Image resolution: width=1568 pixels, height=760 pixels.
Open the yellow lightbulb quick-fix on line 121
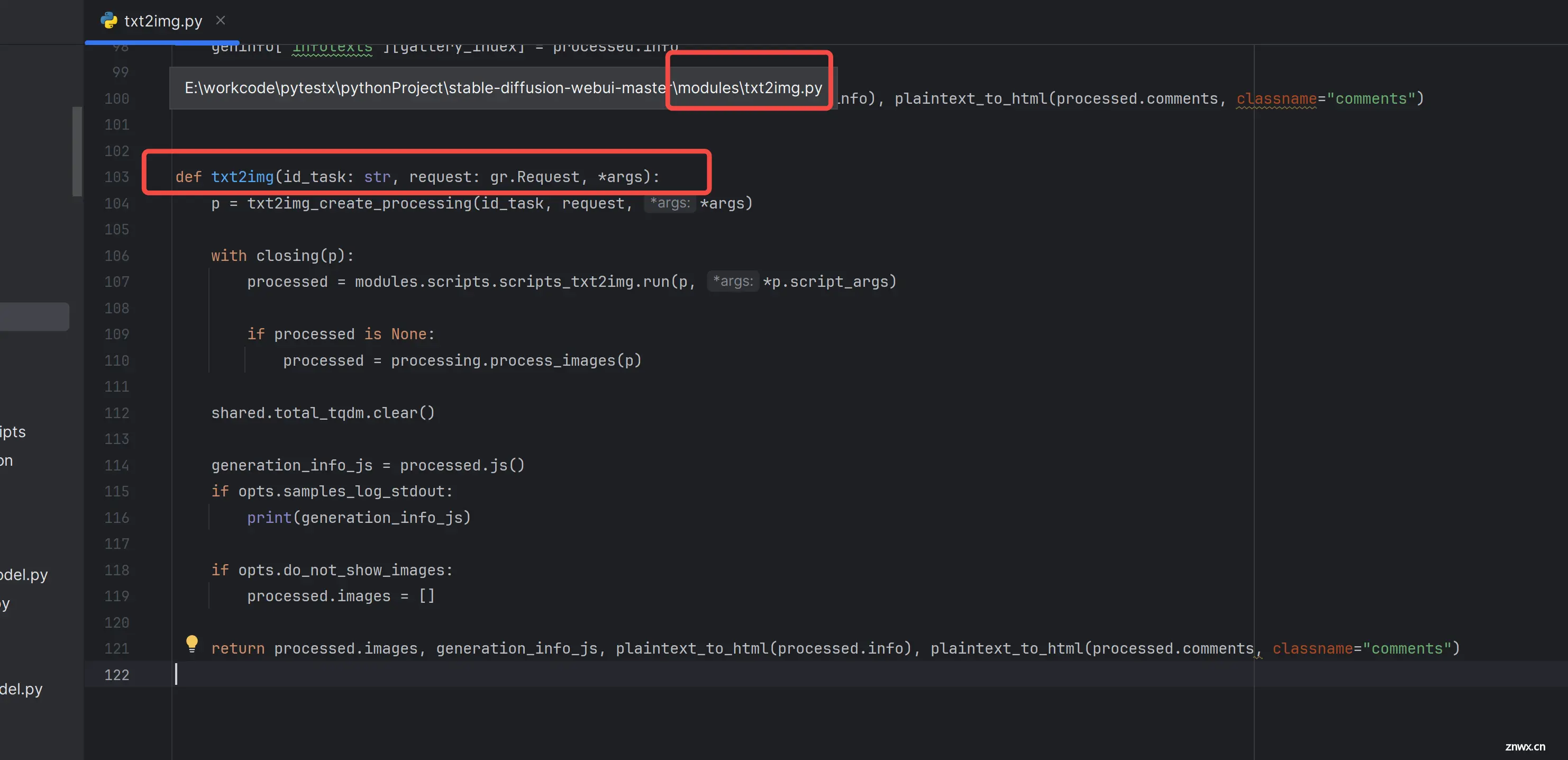[x=192, y=644]
